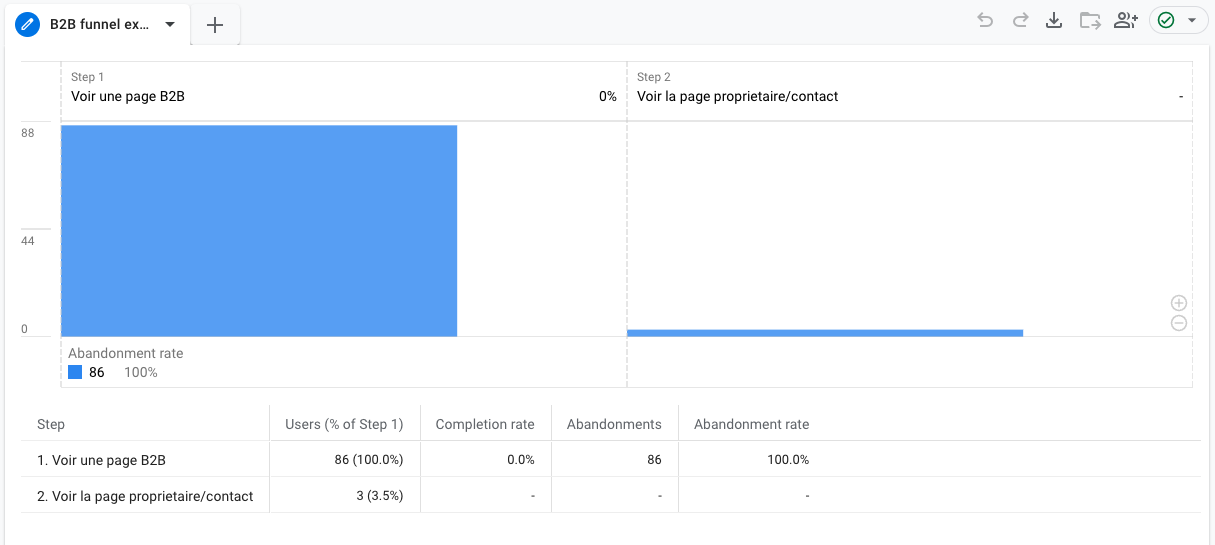Download the exploration data

click(x=1054, y=21)
